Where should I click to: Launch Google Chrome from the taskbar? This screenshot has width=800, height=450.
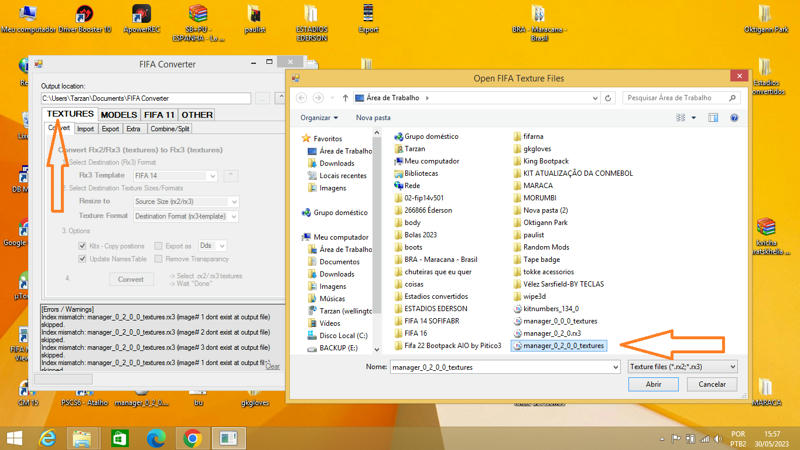192,438
